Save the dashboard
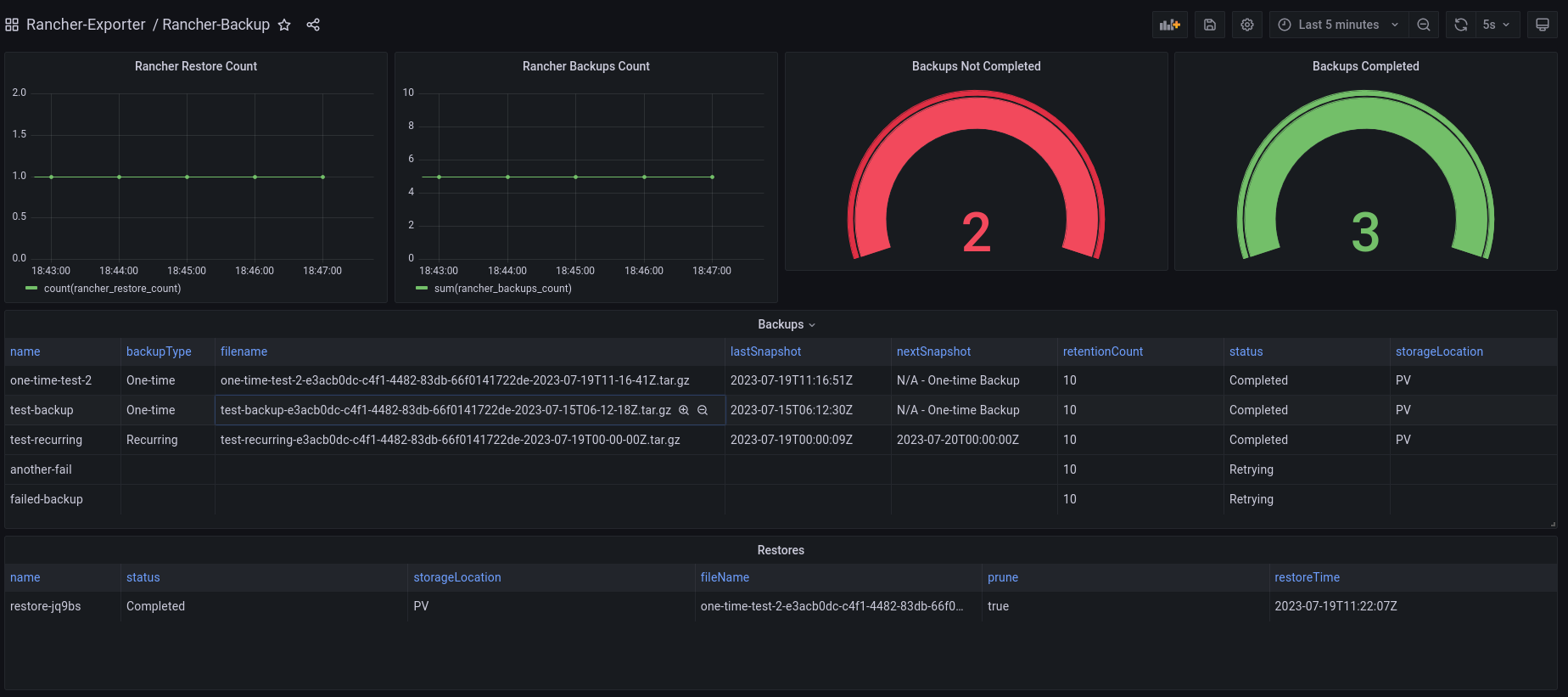Screen dimensions: 1568x697 1210,25
